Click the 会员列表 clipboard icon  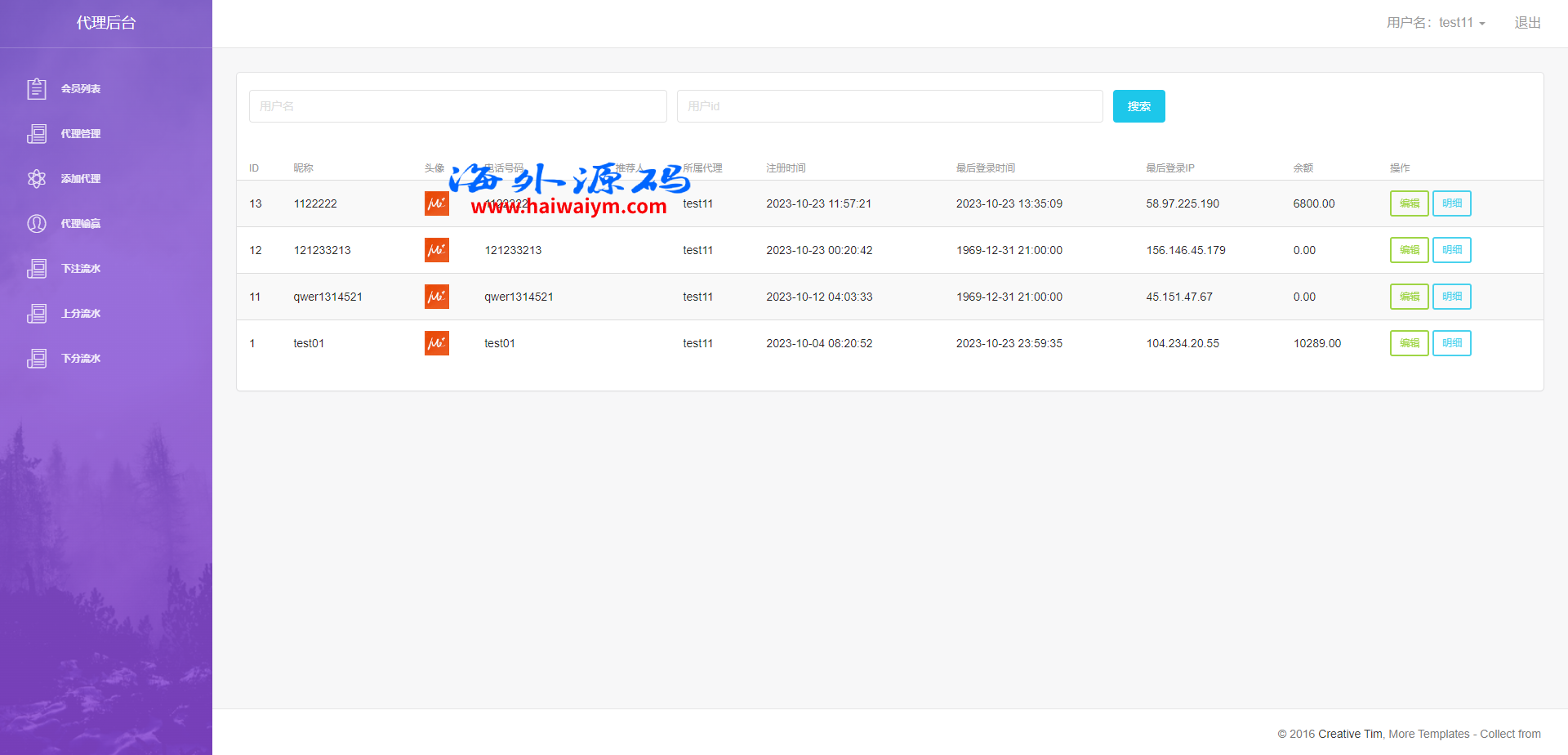click(x=37, y=88)
